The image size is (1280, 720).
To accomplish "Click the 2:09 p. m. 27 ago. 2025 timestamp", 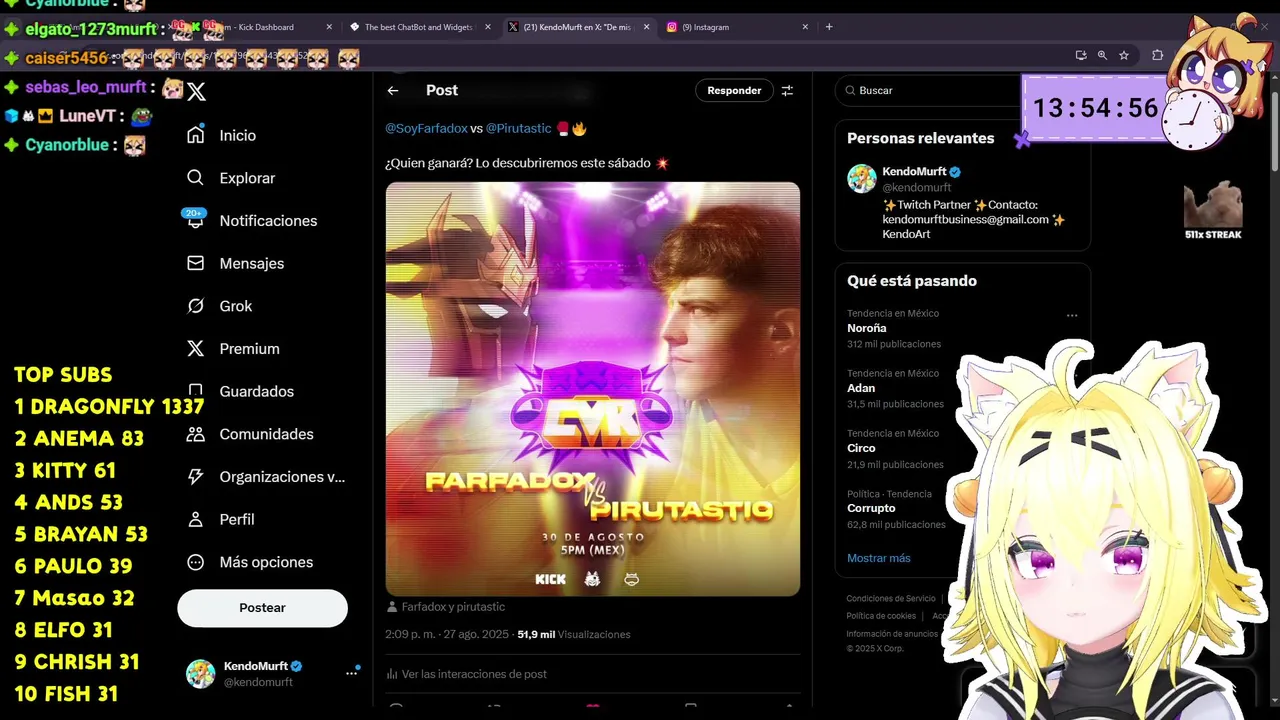I will 447,634.
